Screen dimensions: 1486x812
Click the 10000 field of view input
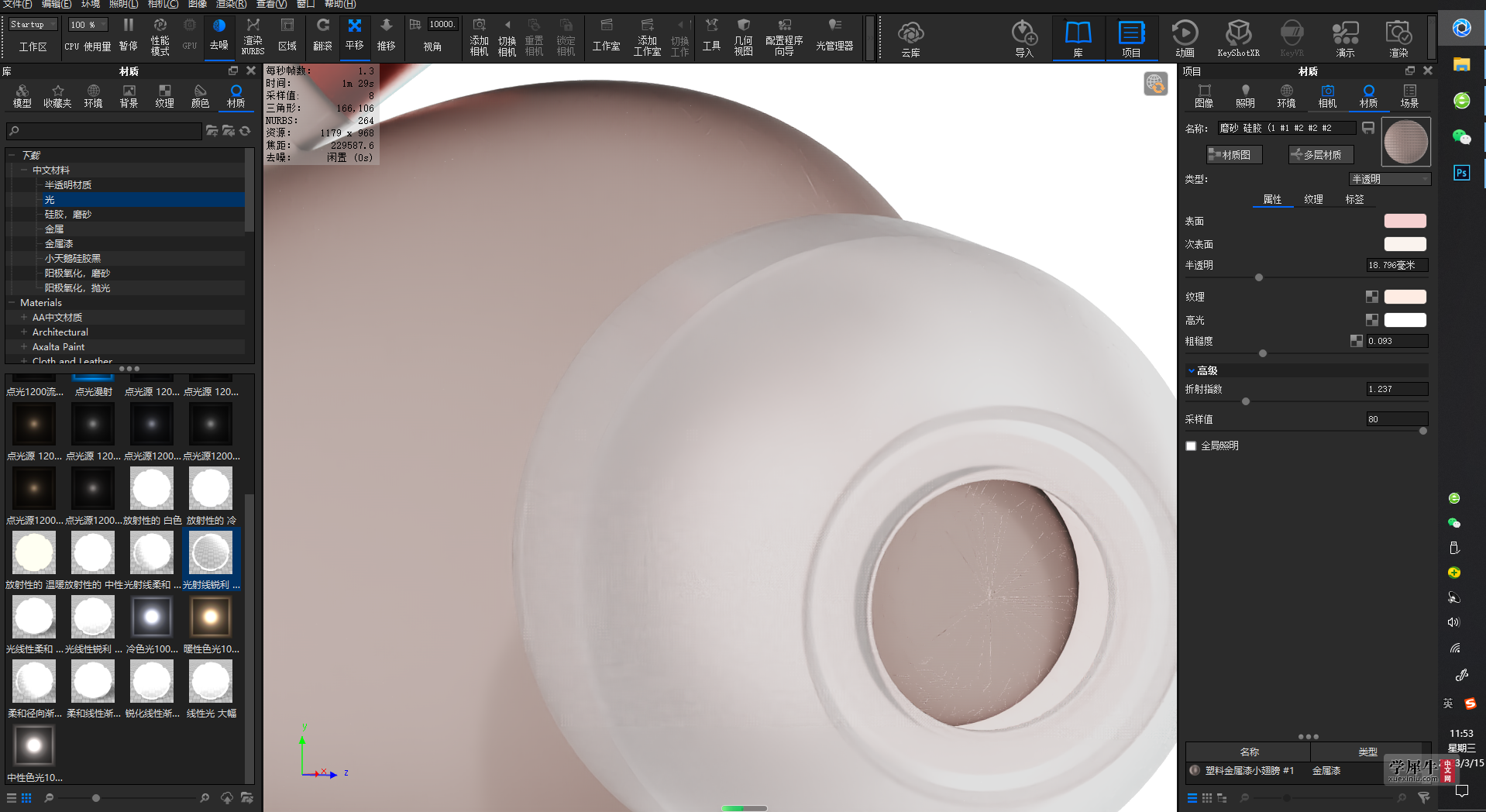(x=442, y=25)
